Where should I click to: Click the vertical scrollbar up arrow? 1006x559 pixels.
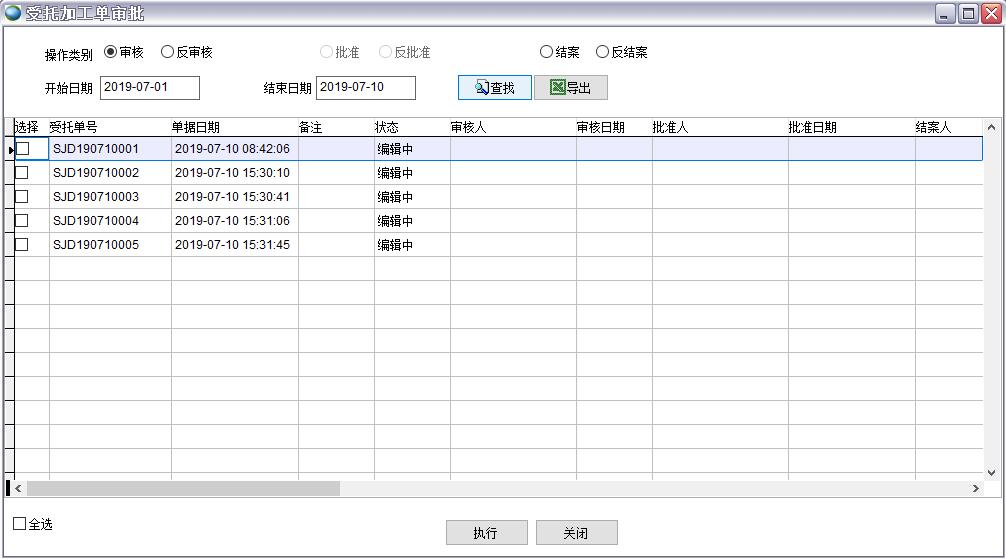992,128
